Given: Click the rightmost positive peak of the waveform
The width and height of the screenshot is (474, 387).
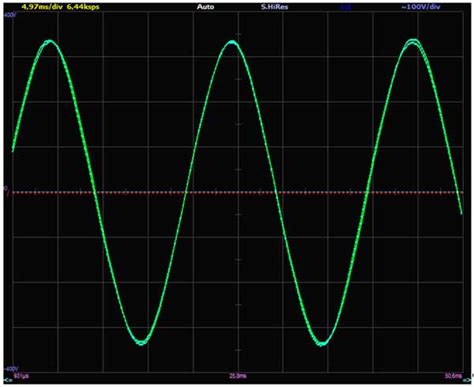Looking at the screenshot, I should point(413,42).
